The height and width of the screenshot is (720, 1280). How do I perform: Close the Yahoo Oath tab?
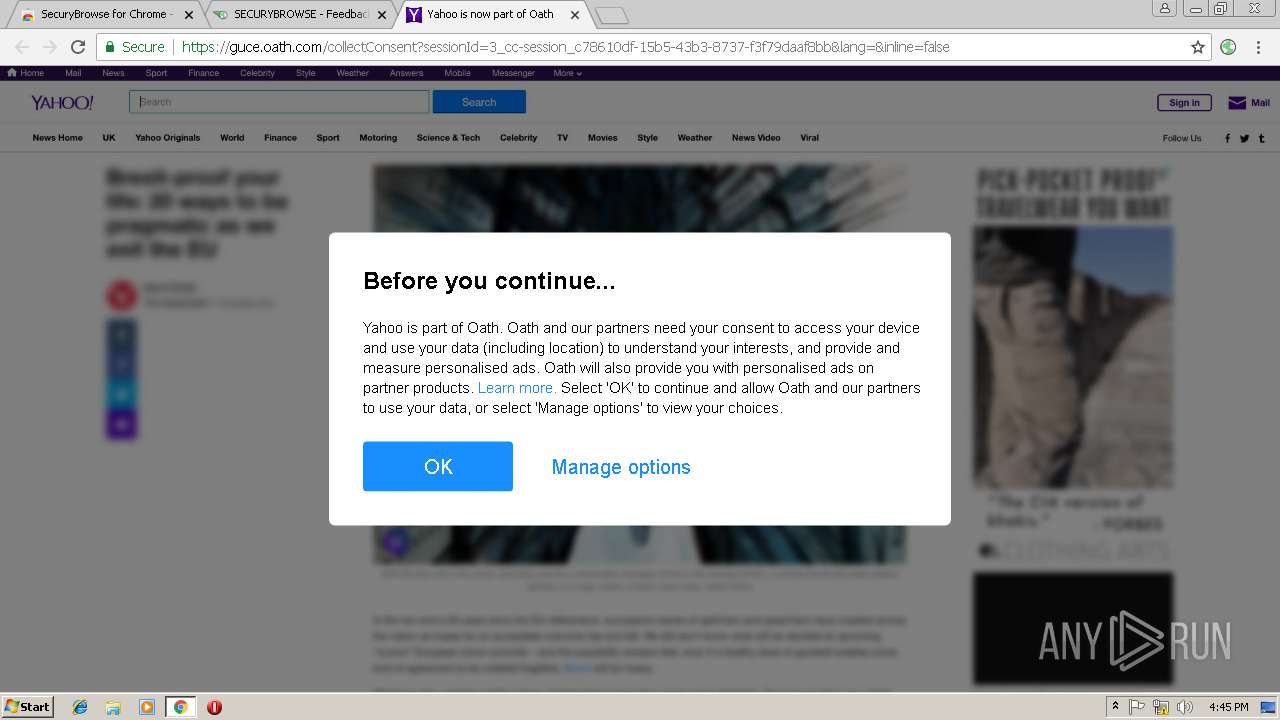[574, 15]
